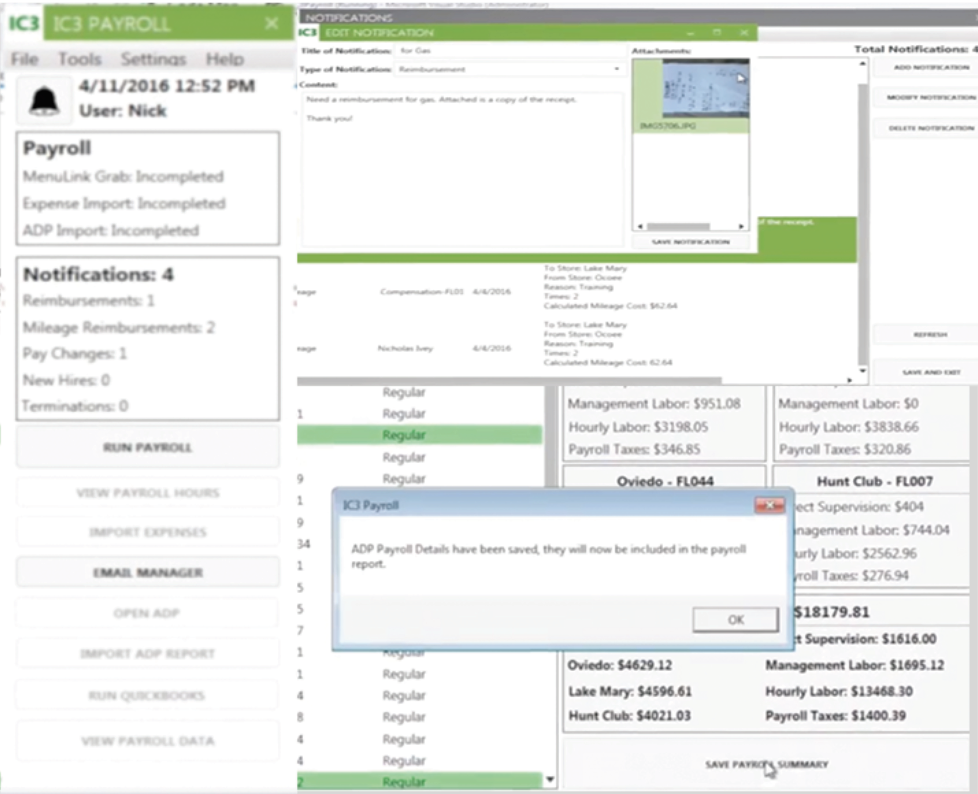Open the Tools menu
This screenshot has height=794, width=978.
(79, 59)
